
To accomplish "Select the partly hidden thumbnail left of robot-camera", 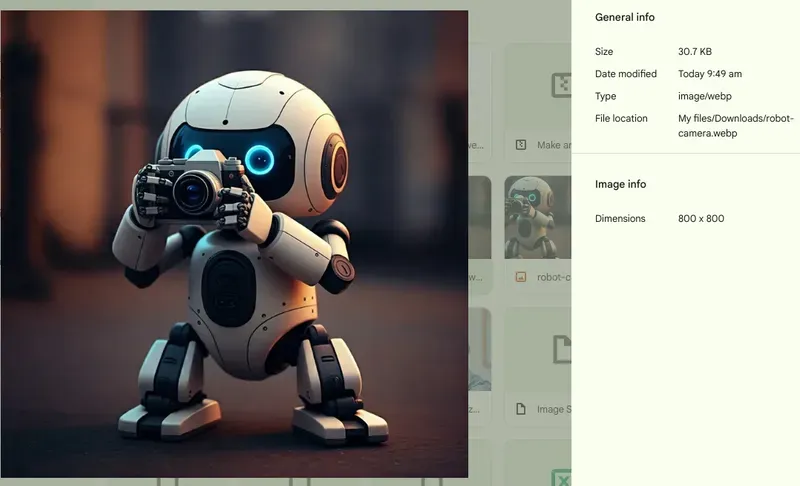I will (x=479, y=217).
